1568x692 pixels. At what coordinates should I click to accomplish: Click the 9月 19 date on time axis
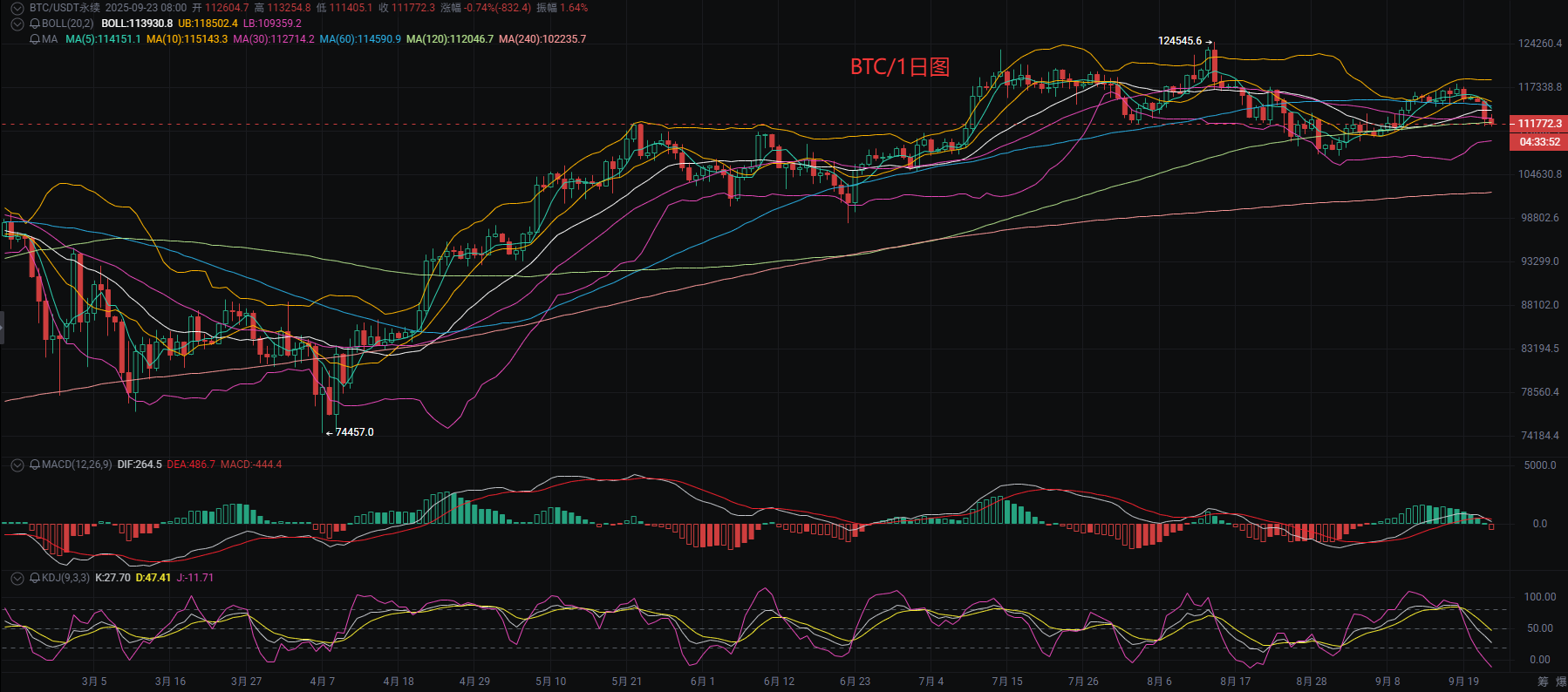coord(1464,682)
